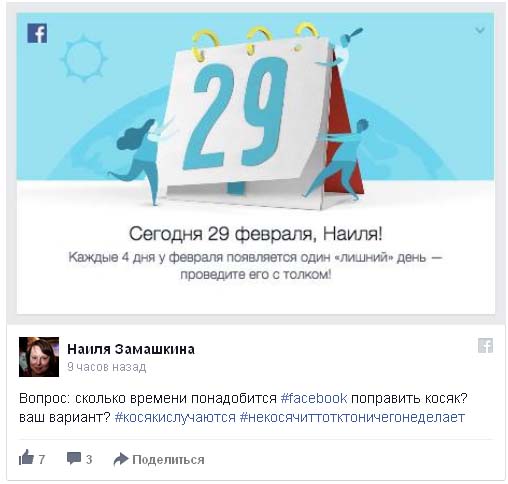The width and height of the screenshot is (508, 484).
Task: Click the "9 часов назад" timestamp
Action: [x=107, y=367]
